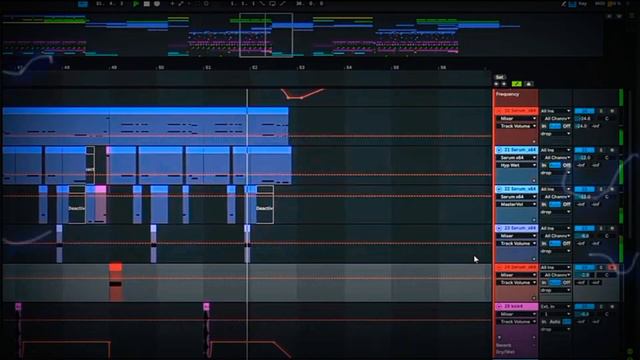Toggle the blue Follow button in the top bar
This screenshot has width=640, height=360.
click(83, 4)
